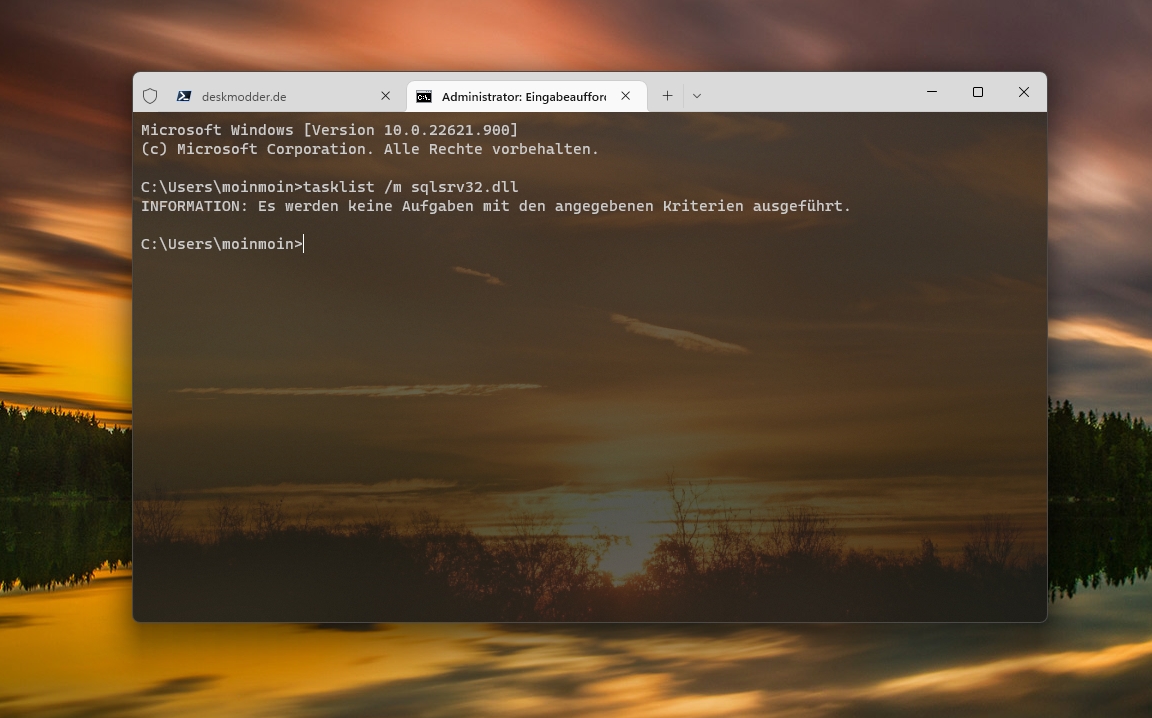The image size is (1152, 718).
Task: Maximize the terminal window
Action: (978, 92)
